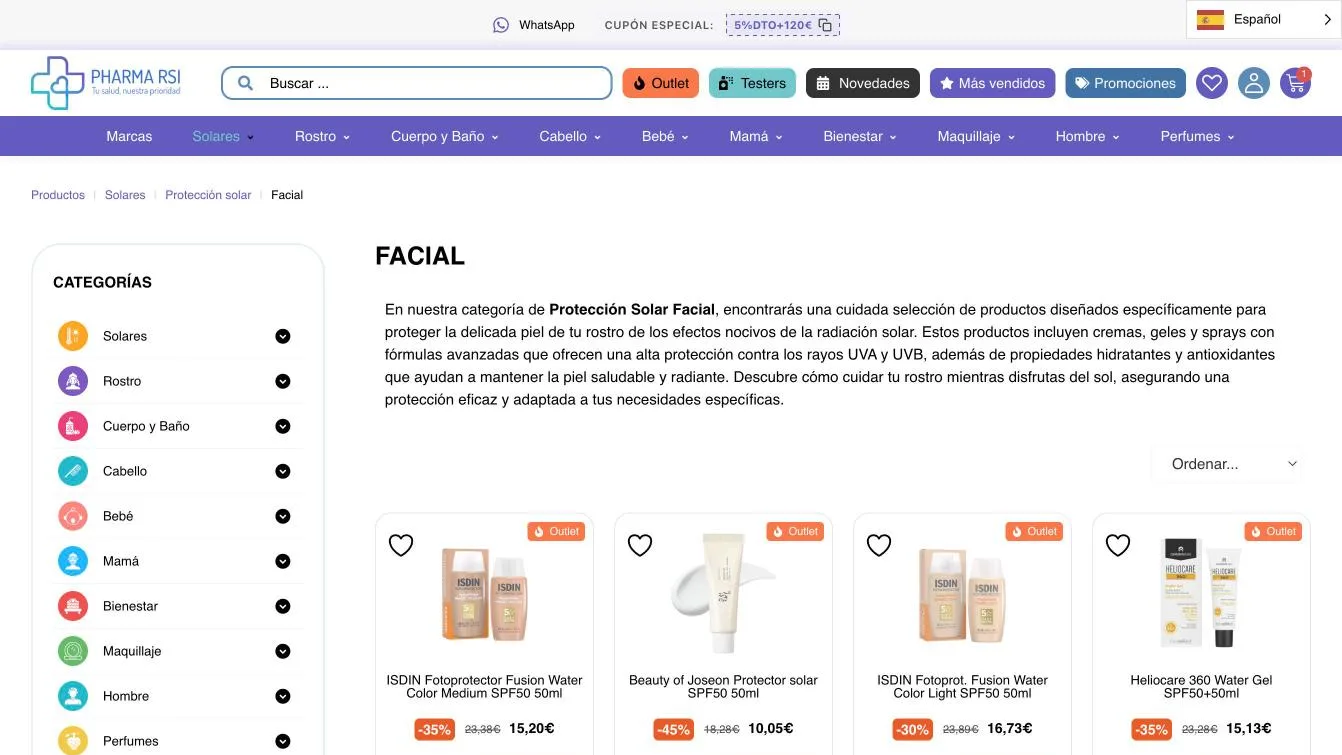Viewport: 1342px width, 755px height.
Task: Copy the special coupon code icon
Action: [825, 25]
